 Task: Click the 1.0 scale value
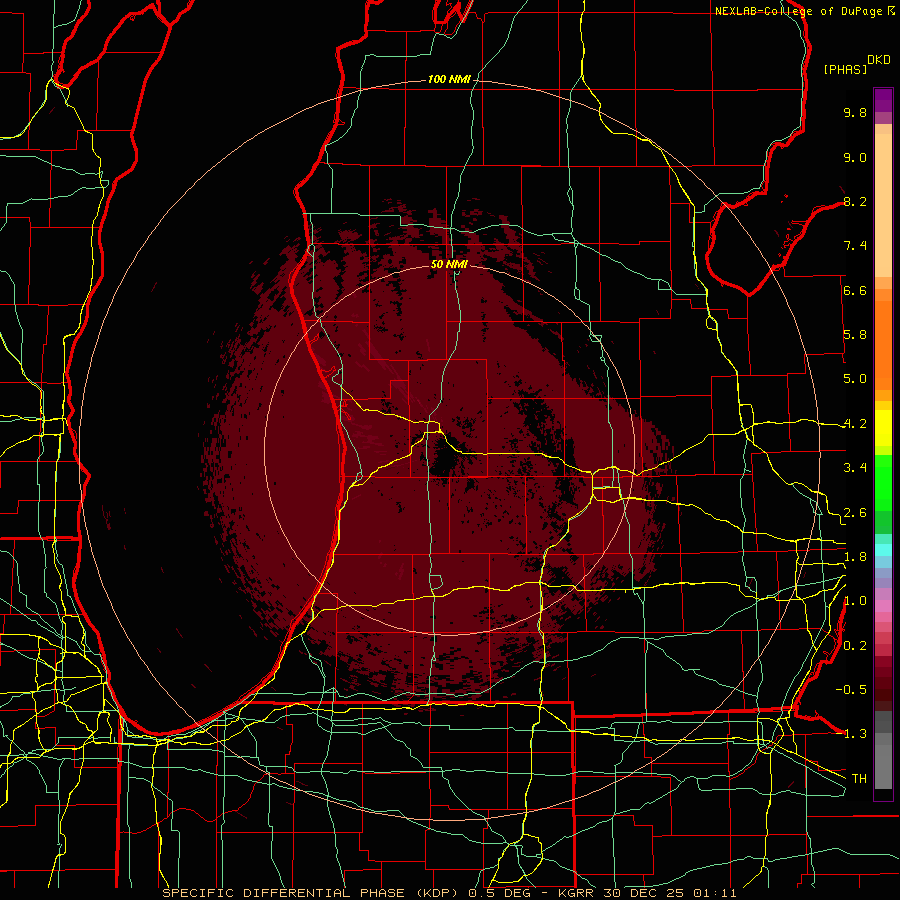[x=855, y=601]
